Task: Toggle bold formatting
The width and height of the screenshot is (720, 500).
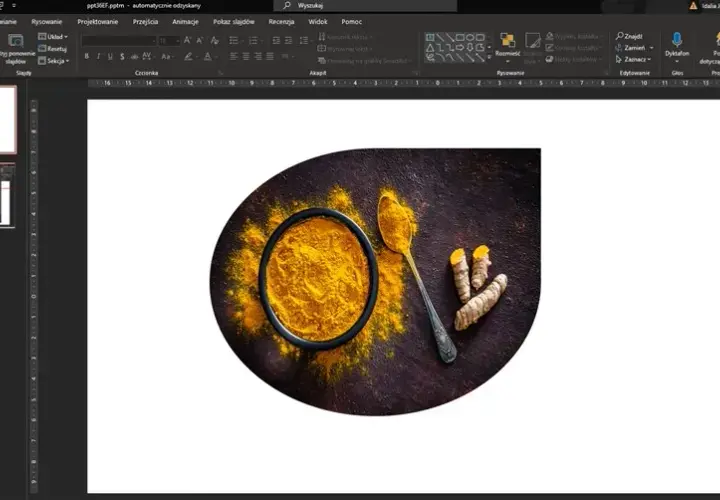Action: pyautogui.click(x=87, y=56)
